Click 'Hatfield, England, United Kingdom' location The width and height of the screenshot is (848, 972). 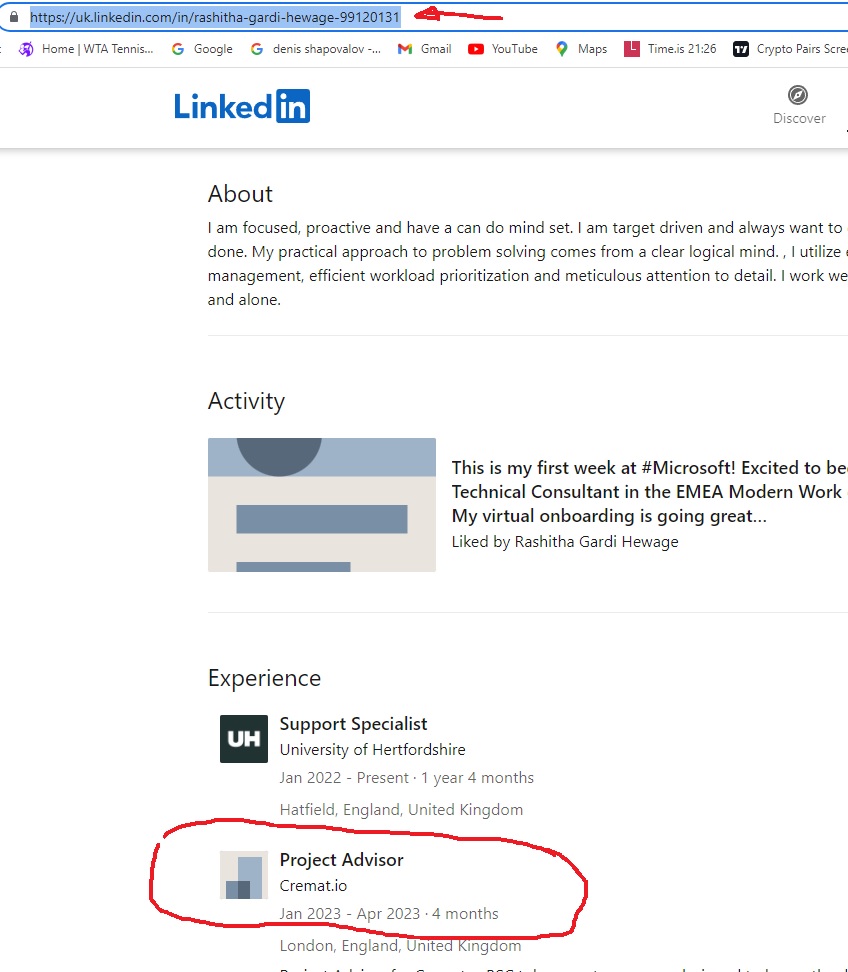pyautogui.click(x=401, y=810)
